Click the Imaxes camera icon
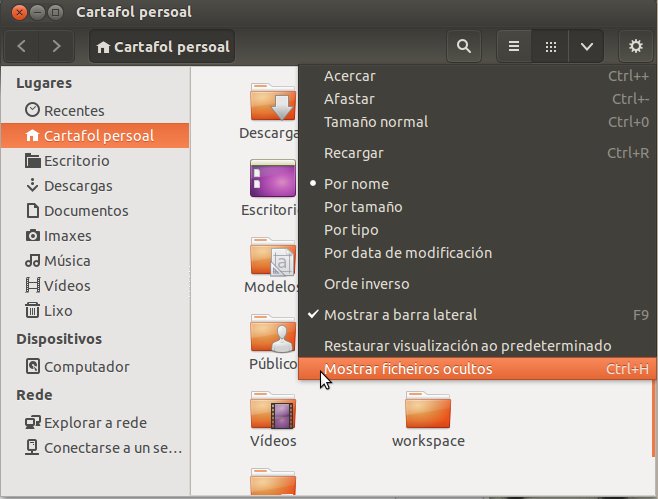The image size is (658, 499). point(32,235)
